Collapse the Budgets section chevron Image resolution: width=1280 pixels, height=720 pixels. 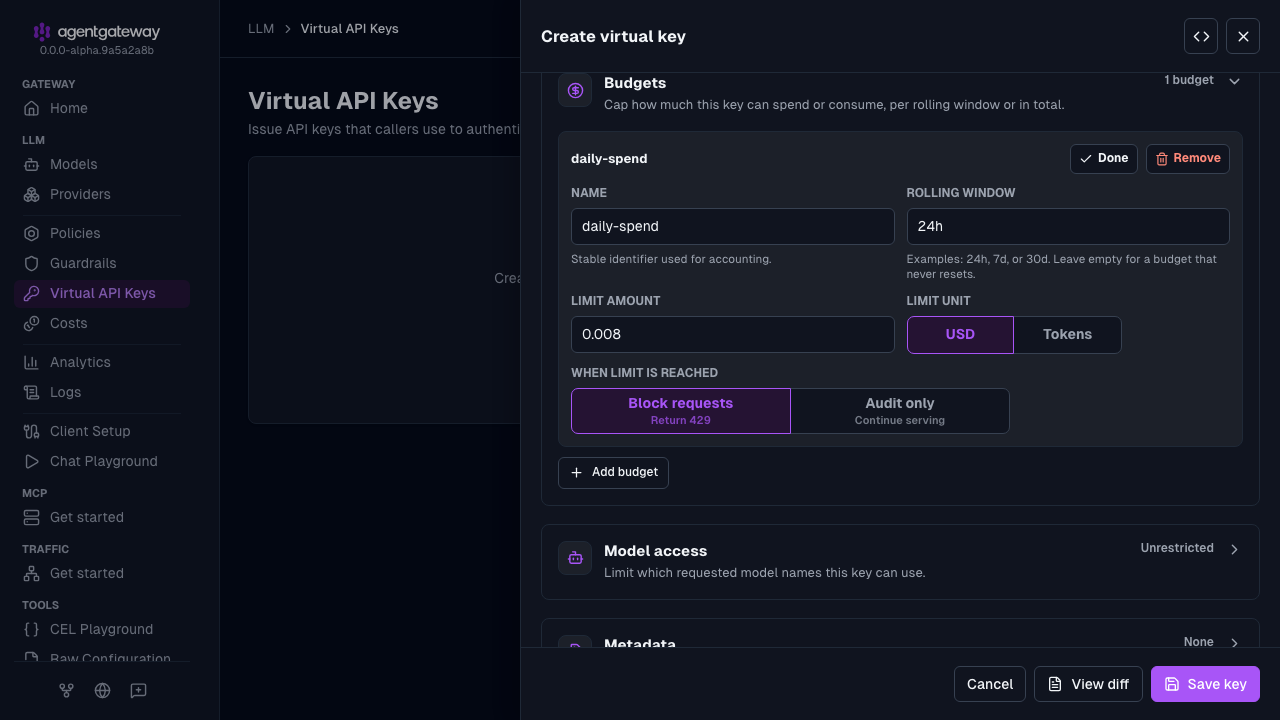[x=1234, y=81]
